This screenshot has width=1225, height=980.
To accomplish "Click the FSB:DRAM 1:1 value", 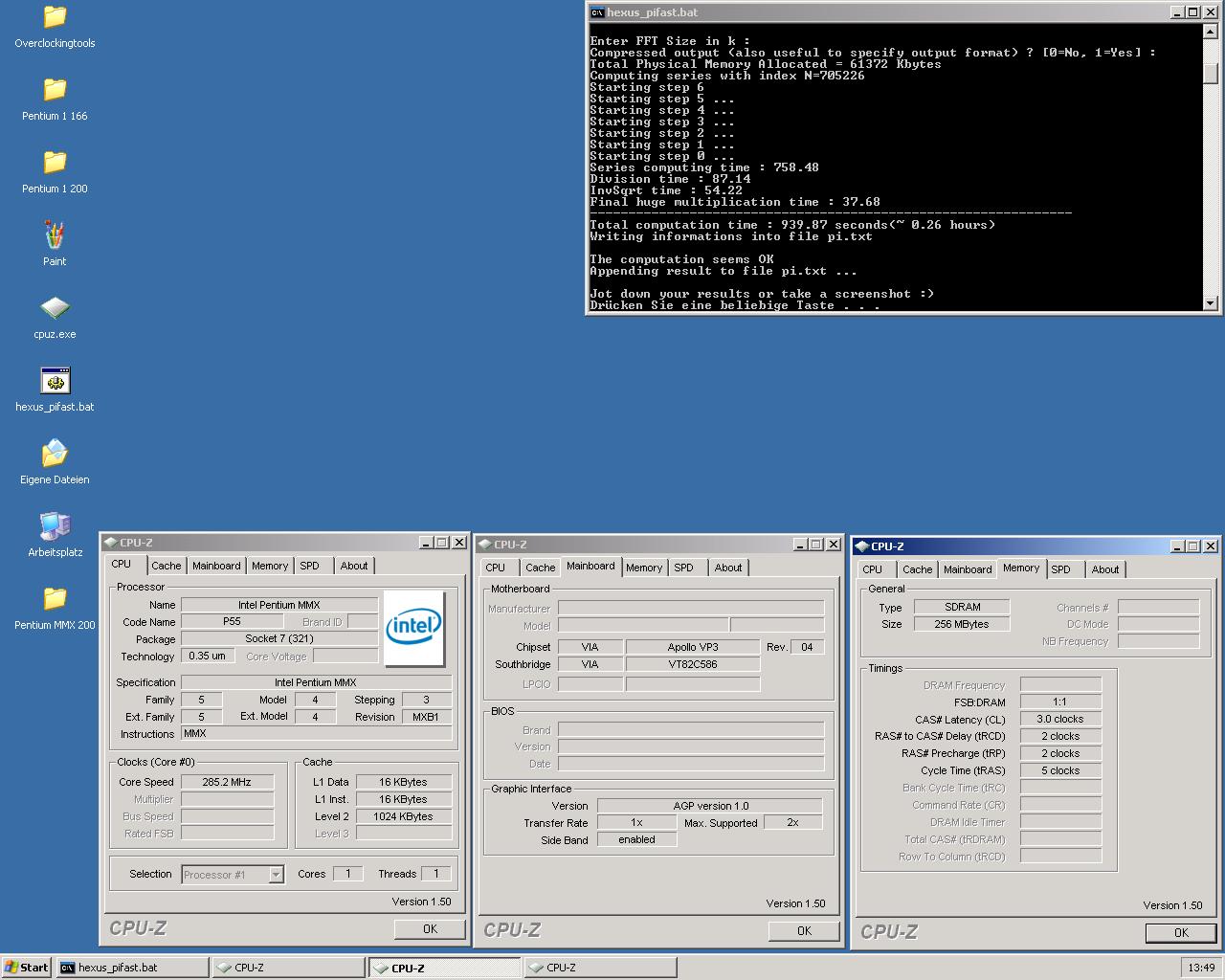I will point(1060,702).
